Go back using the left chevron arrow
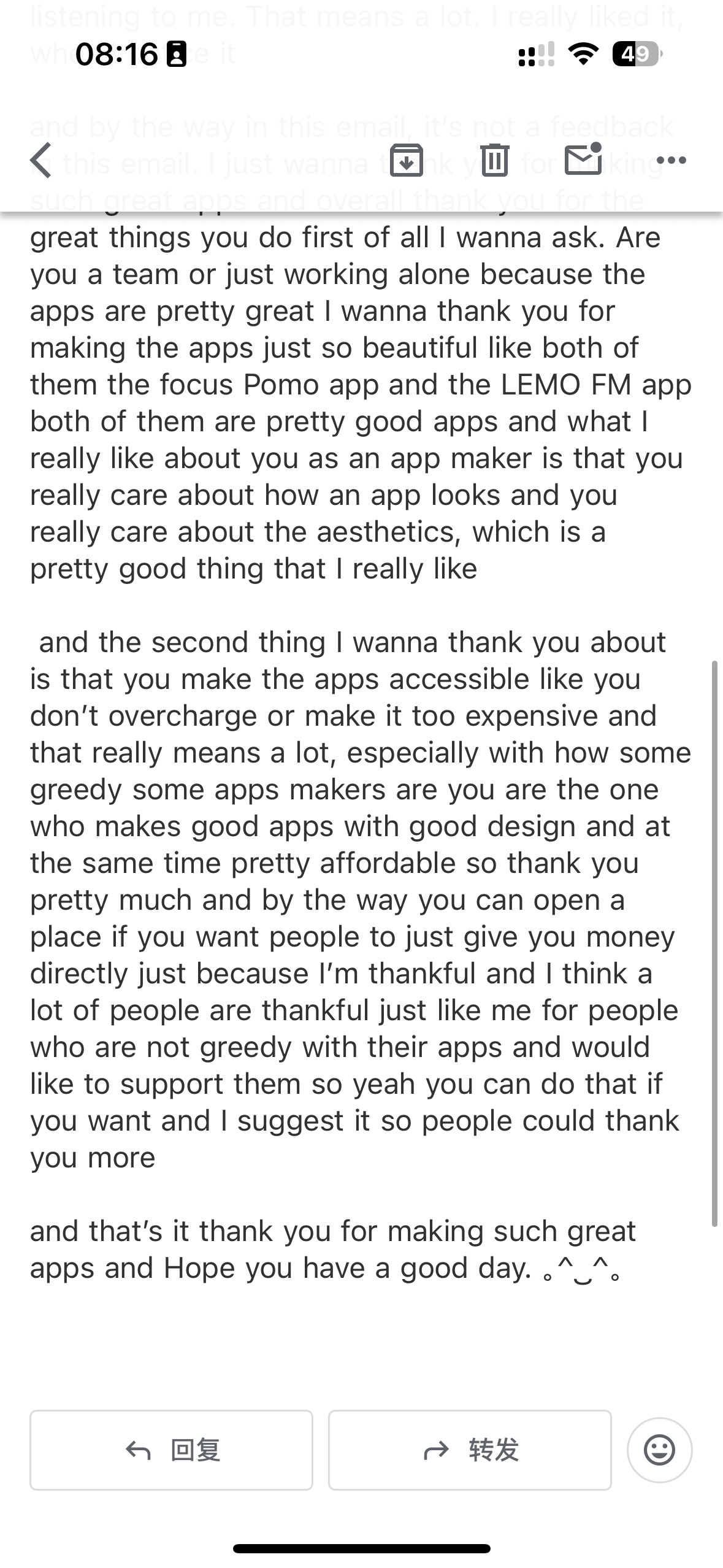 coord(41,161)
